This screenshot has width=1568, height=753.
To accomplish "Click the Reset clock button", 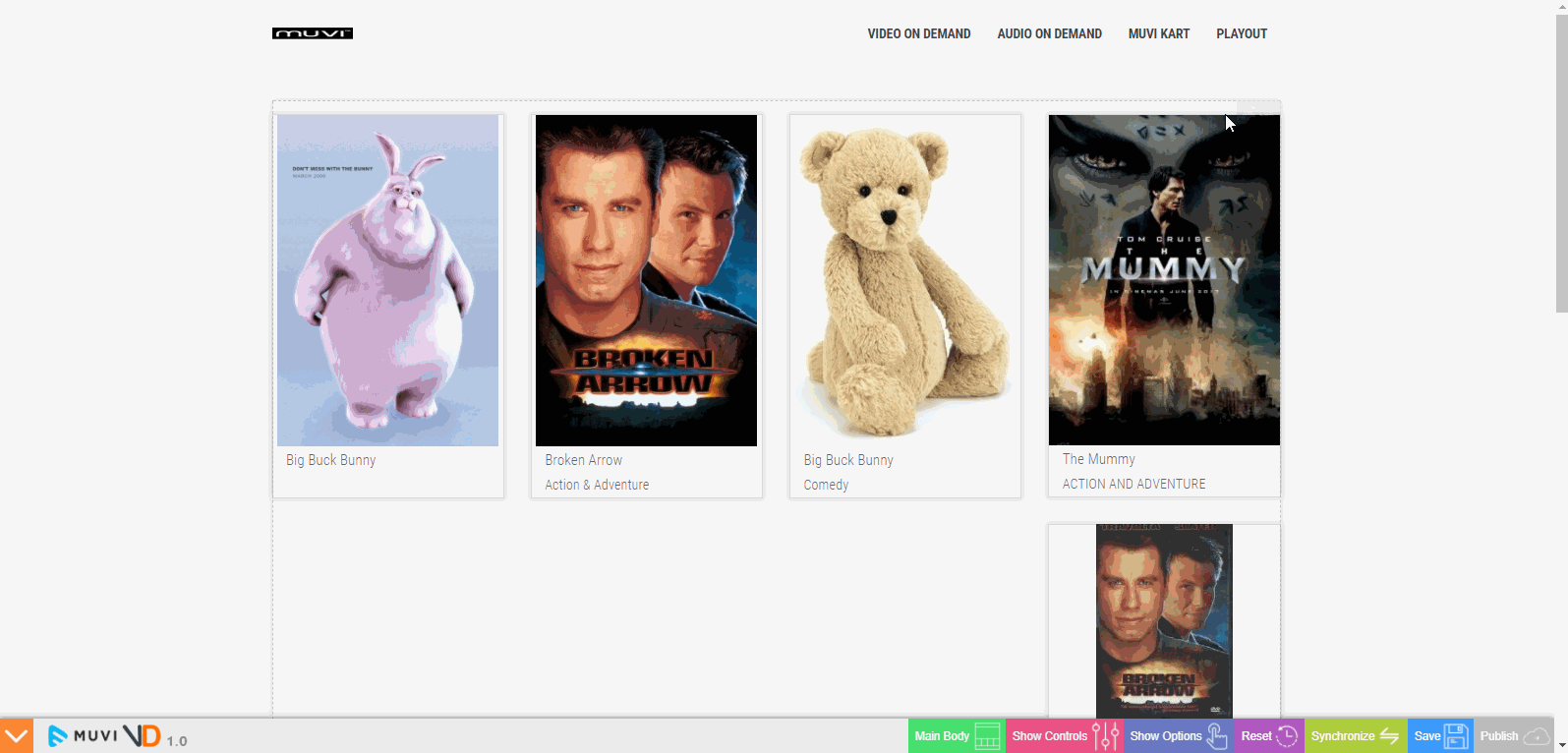I will pyautogui.click(x=1269, y=735).
